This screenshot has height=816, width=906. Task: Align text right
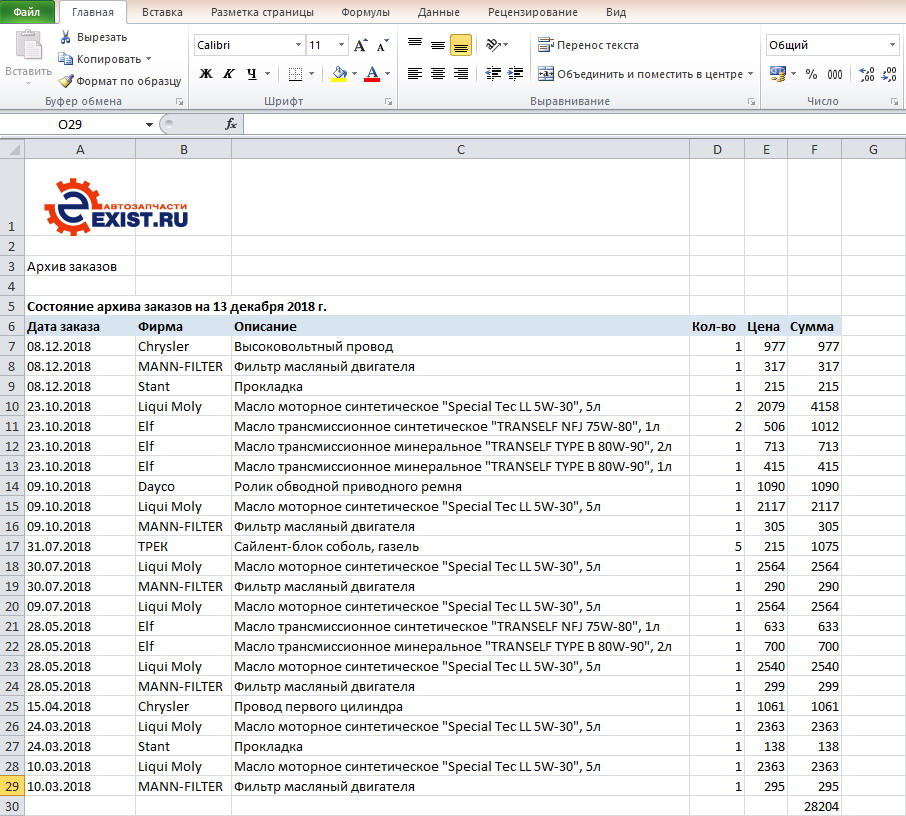[x=461, y=73]
